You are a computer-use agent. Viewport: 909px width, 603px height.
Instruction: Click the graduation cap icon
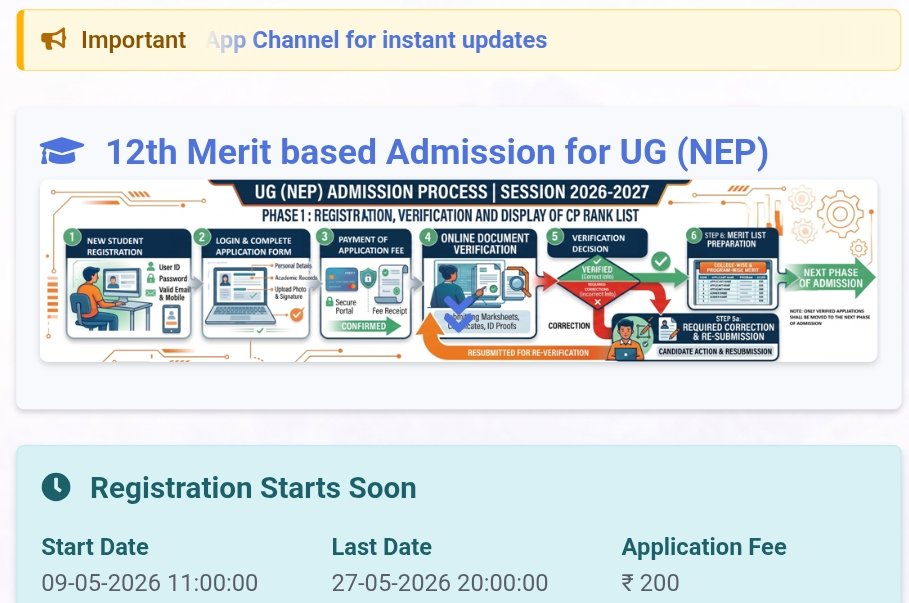pos(62,151)
